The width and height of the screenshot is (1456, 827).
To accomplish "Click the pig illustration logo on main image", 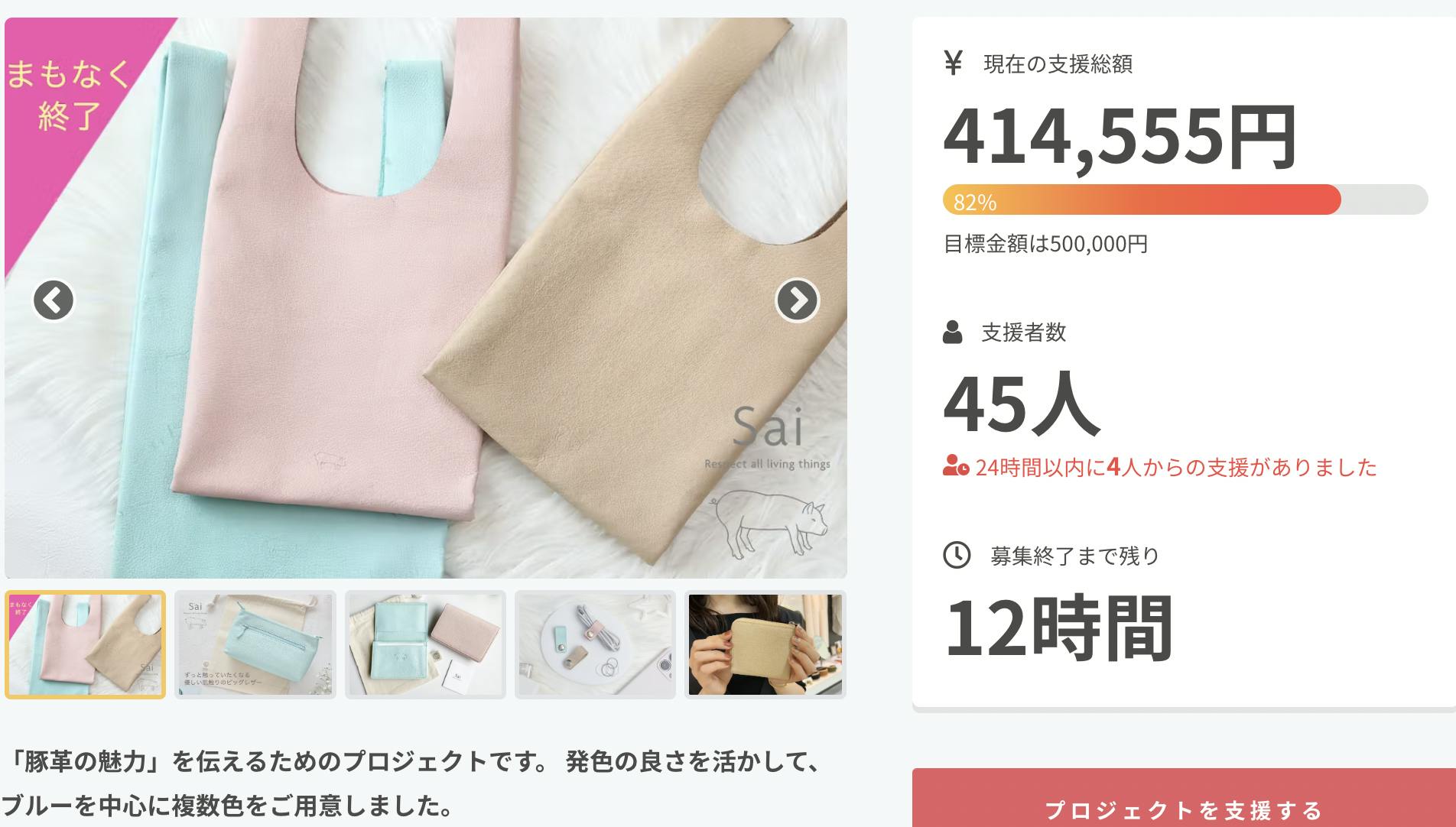I will [769, 527].
